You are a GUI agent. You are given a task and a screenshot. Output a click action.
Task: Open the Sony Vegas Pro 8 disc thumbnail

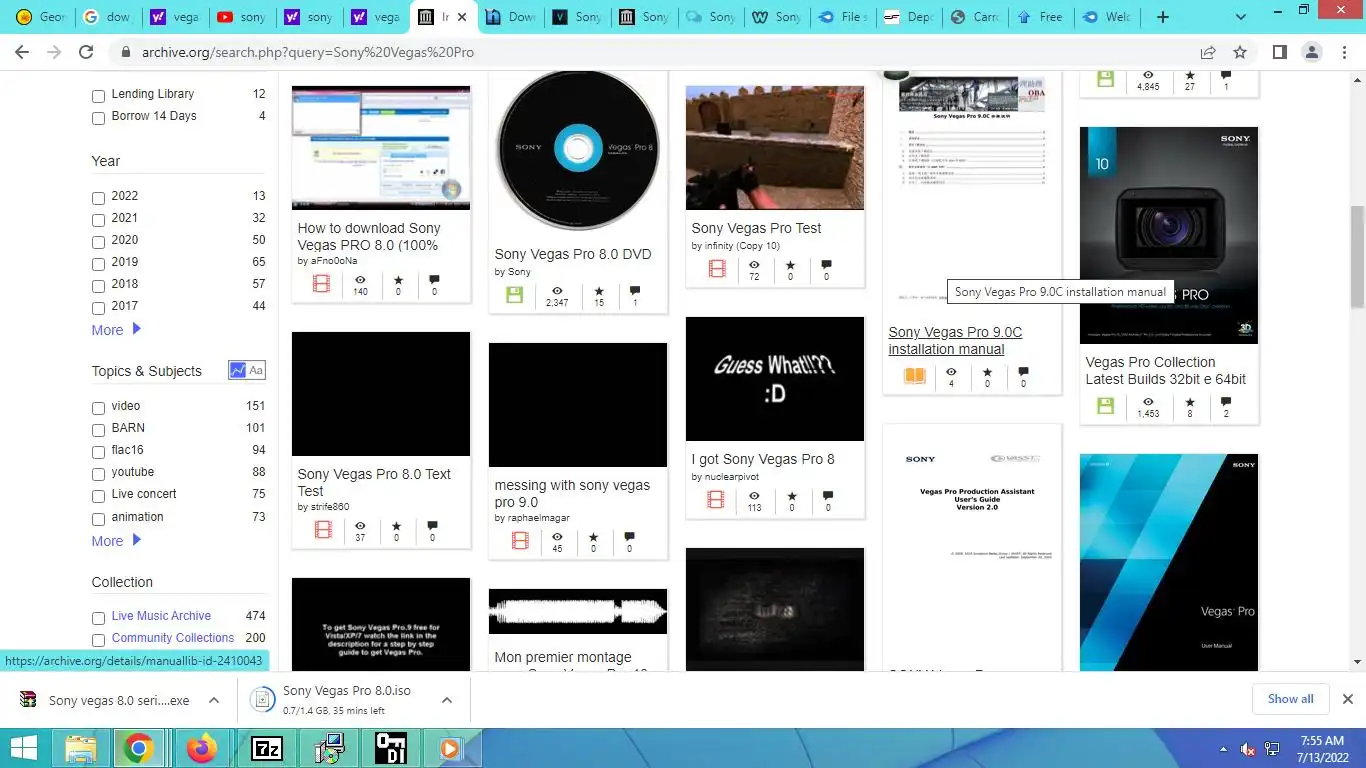point(577,150)
